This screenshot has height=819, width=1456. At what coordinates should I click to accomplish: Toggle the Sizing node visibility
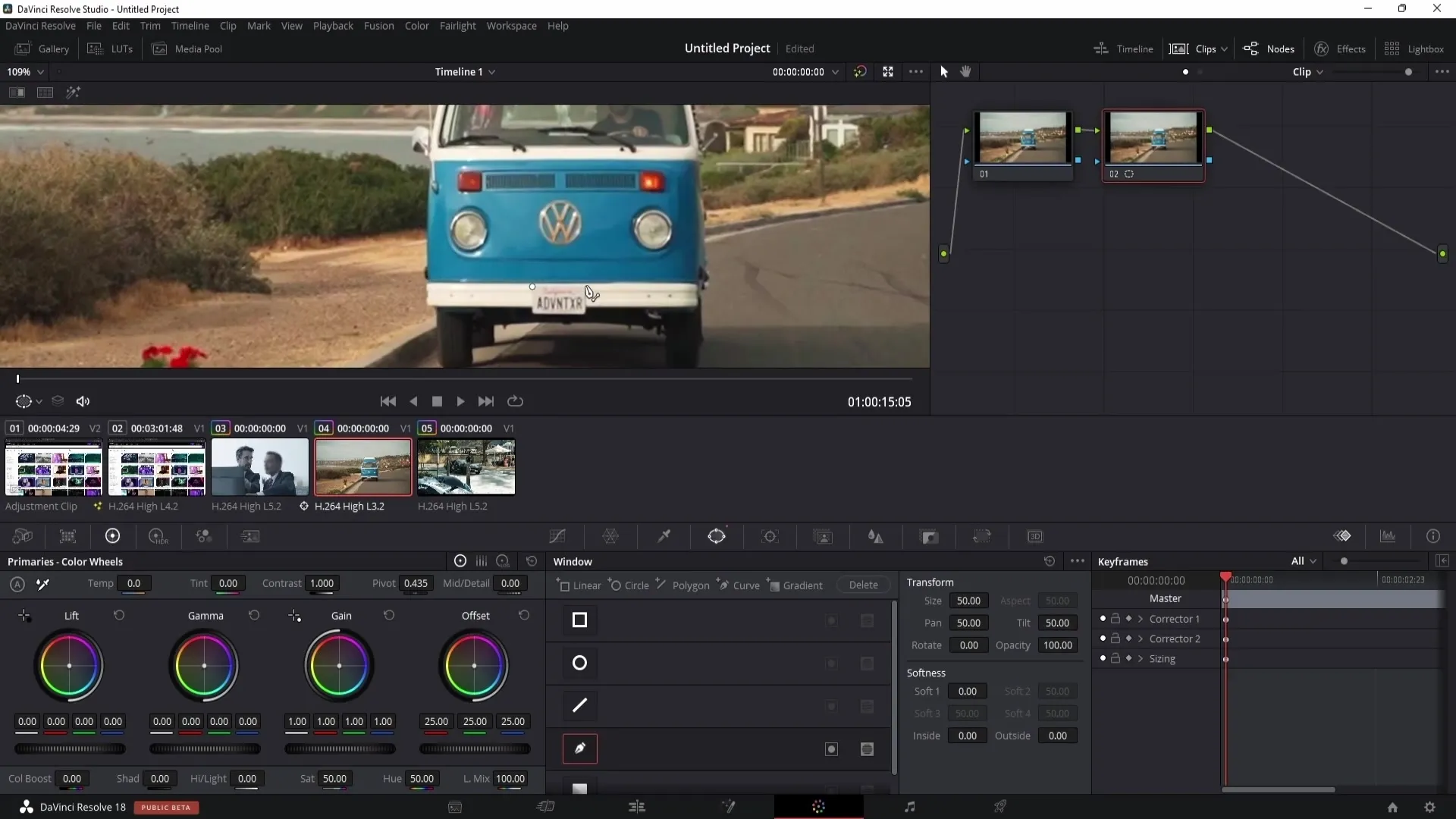[1102, 658]
